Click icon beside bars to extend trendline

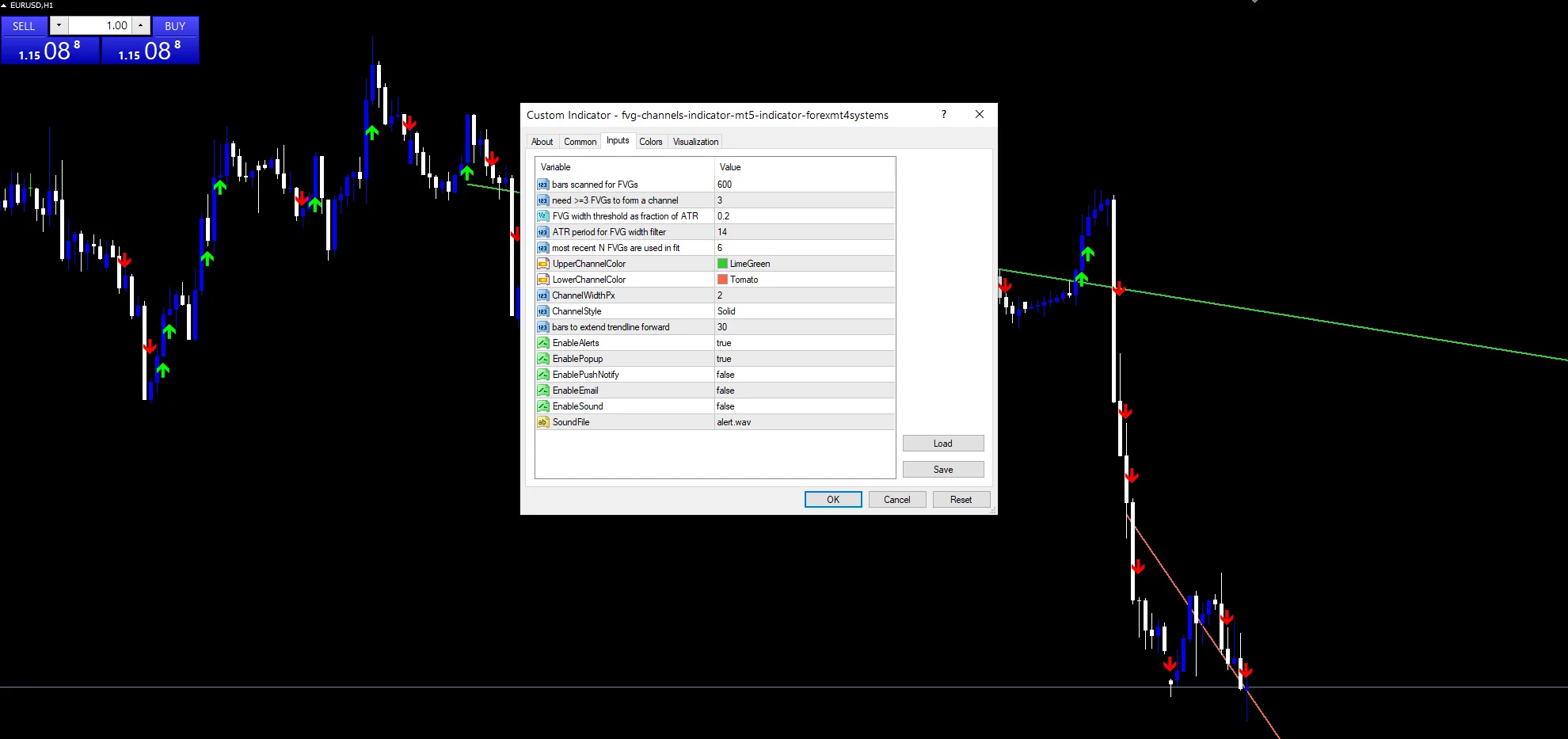[x=542, y=327]
